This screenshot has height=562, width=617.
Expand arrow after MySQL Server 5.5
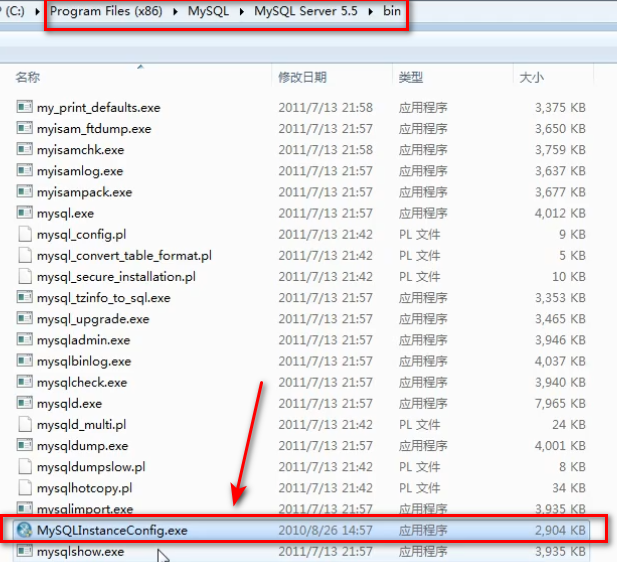[371, 11]
